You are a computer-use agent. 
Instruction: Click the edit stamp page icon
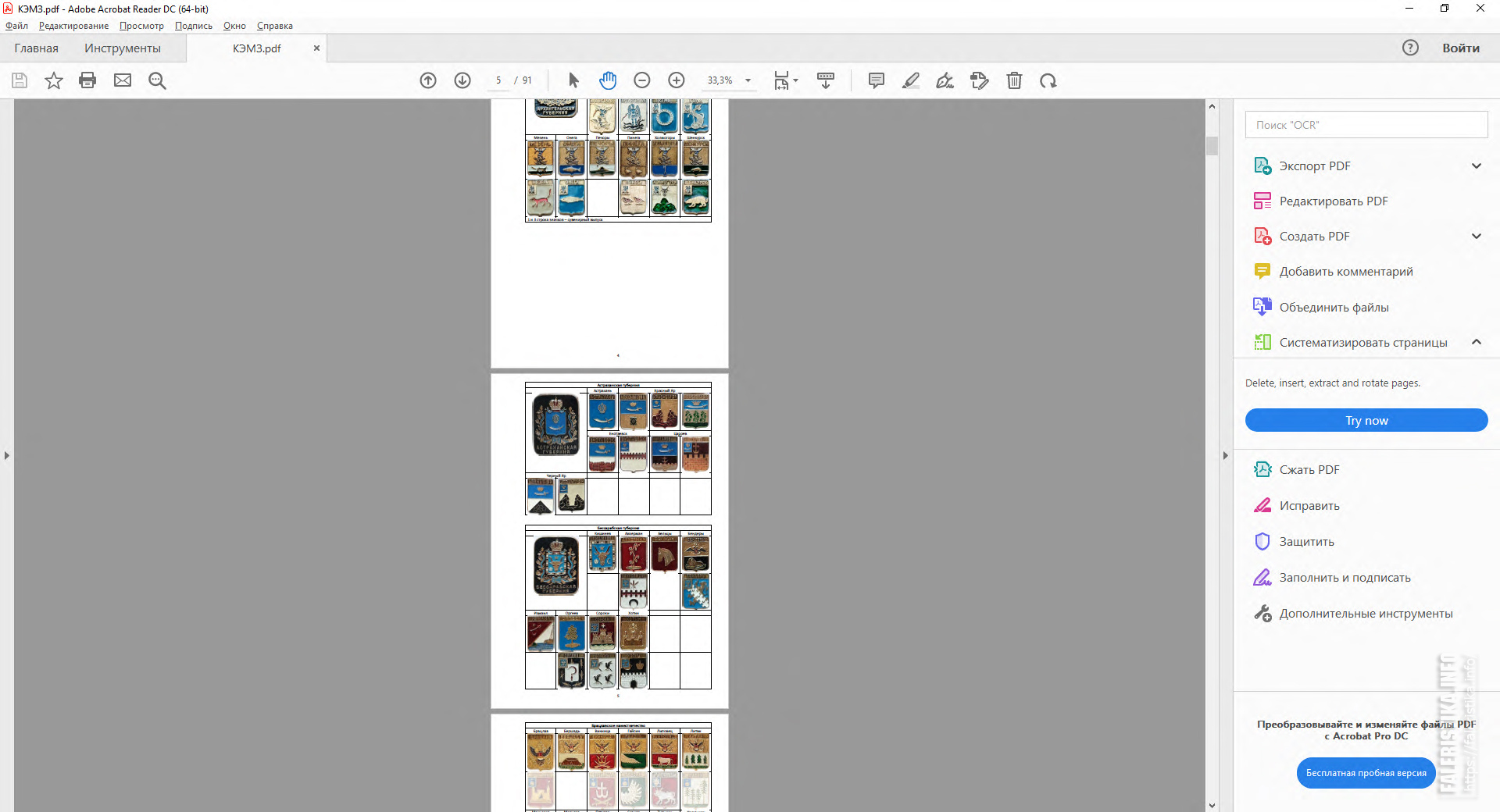(980, 80)
